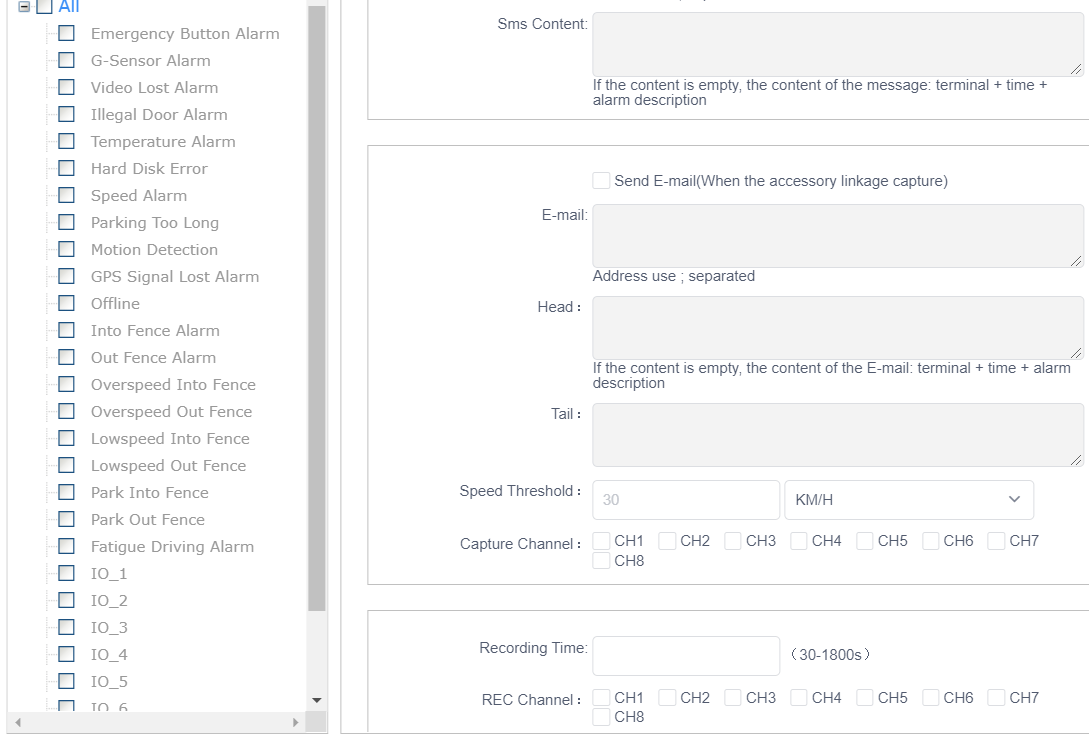
Task: Tick the Temperature Alarm checkbox
Action: pos(67,141)
